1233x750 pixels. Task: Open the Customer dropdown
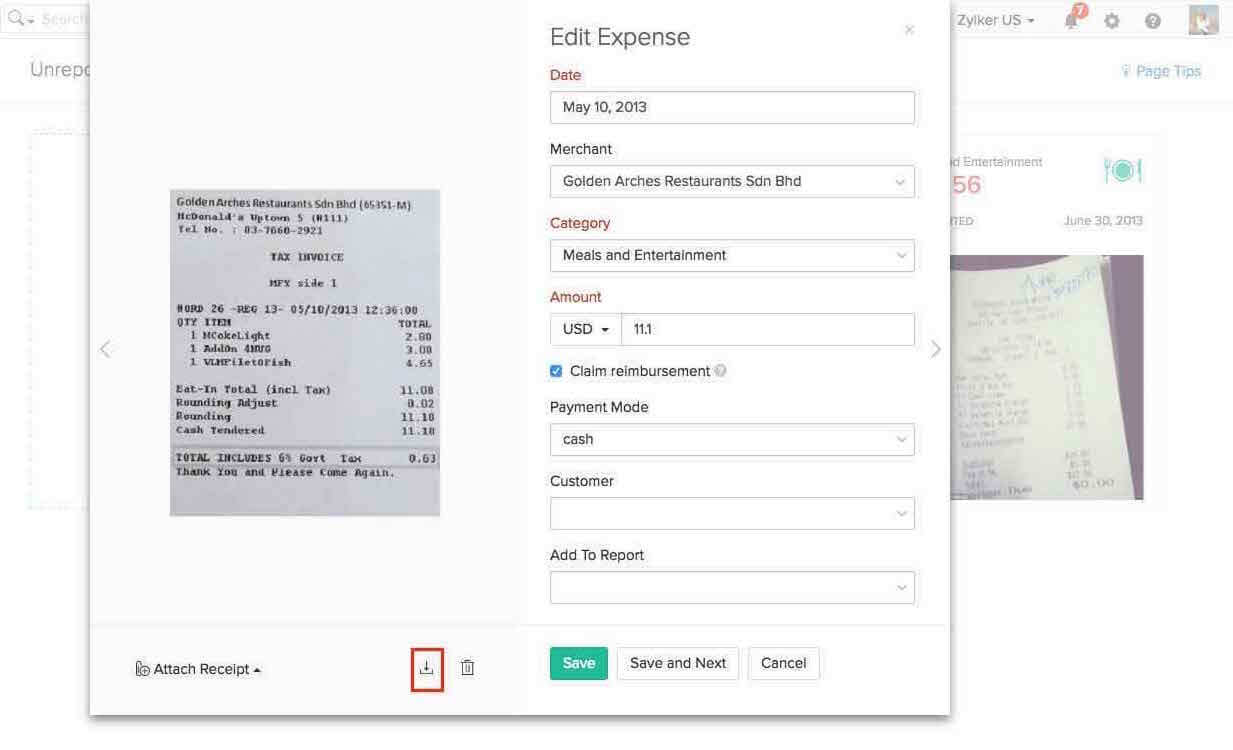732,513
